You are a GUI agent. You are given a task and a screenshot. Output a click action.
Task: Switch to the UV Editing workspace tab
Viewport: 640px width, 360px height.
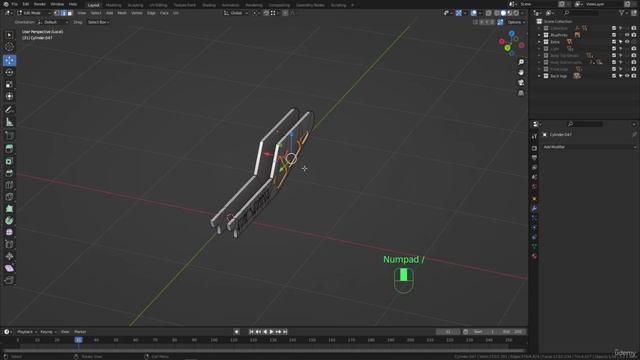point(158,5)
